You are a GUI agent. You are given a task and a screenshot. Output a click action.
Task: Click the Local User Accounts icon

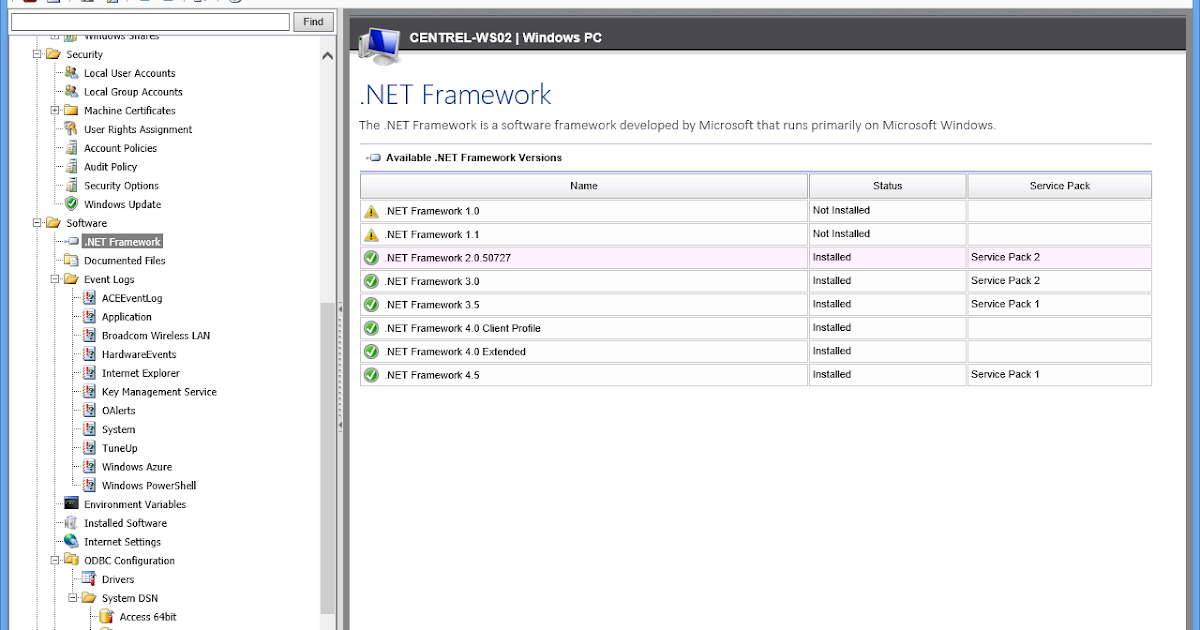click(71, 73)
